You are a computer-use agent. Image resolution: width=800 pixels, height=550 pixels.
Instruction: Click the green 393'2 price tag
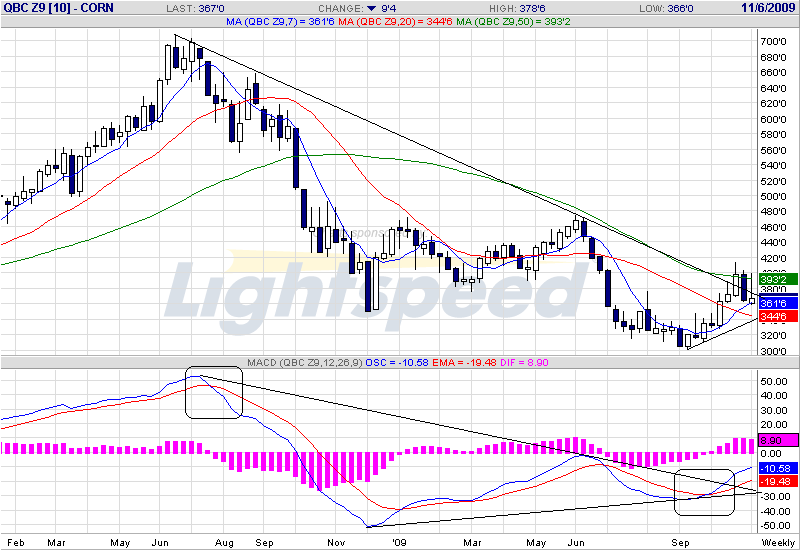coord(778,279)
